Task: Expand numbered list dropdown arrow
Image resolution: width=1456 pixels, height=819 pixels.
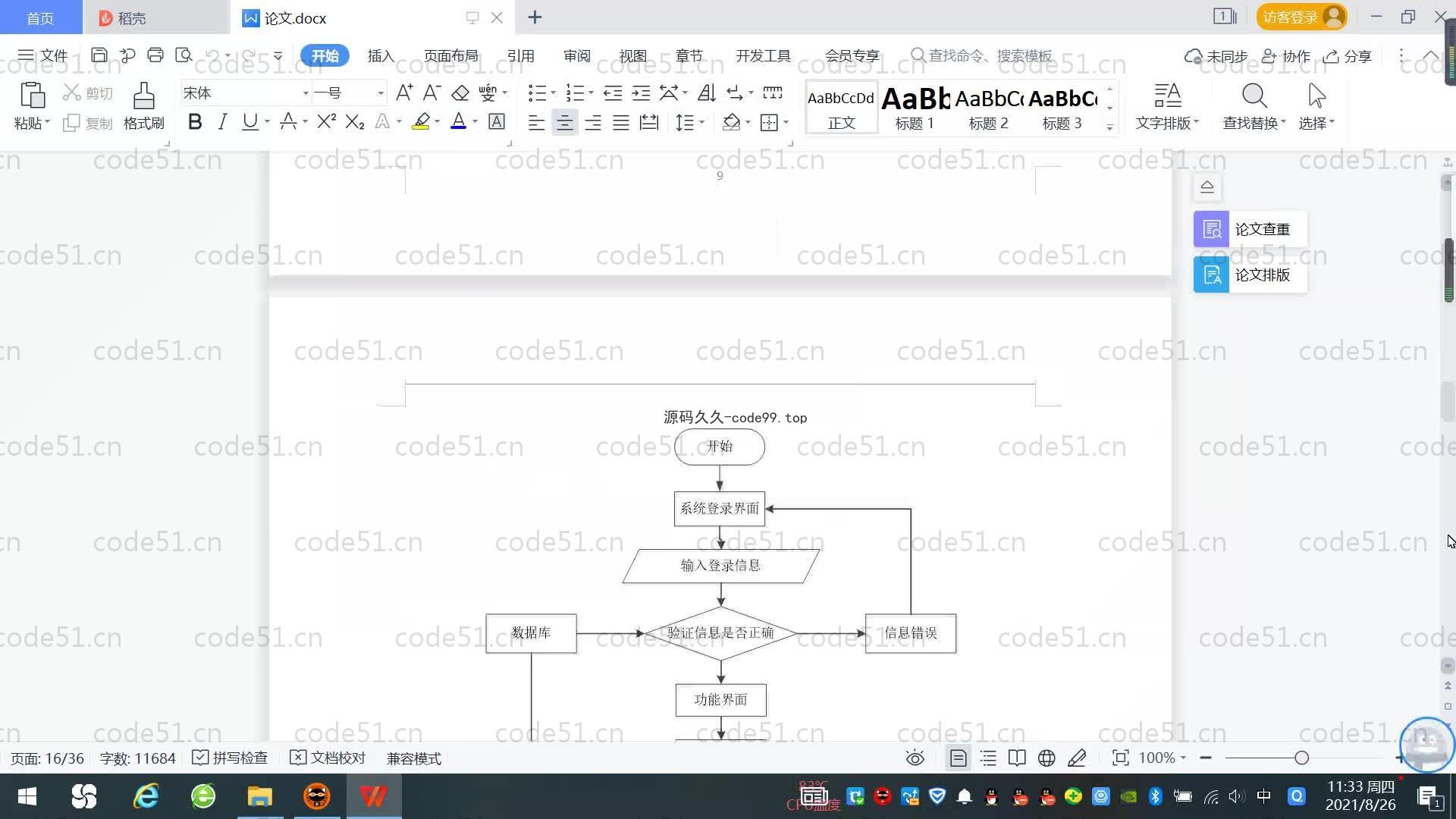Action: pyautogui.click(x=591, y=93)
